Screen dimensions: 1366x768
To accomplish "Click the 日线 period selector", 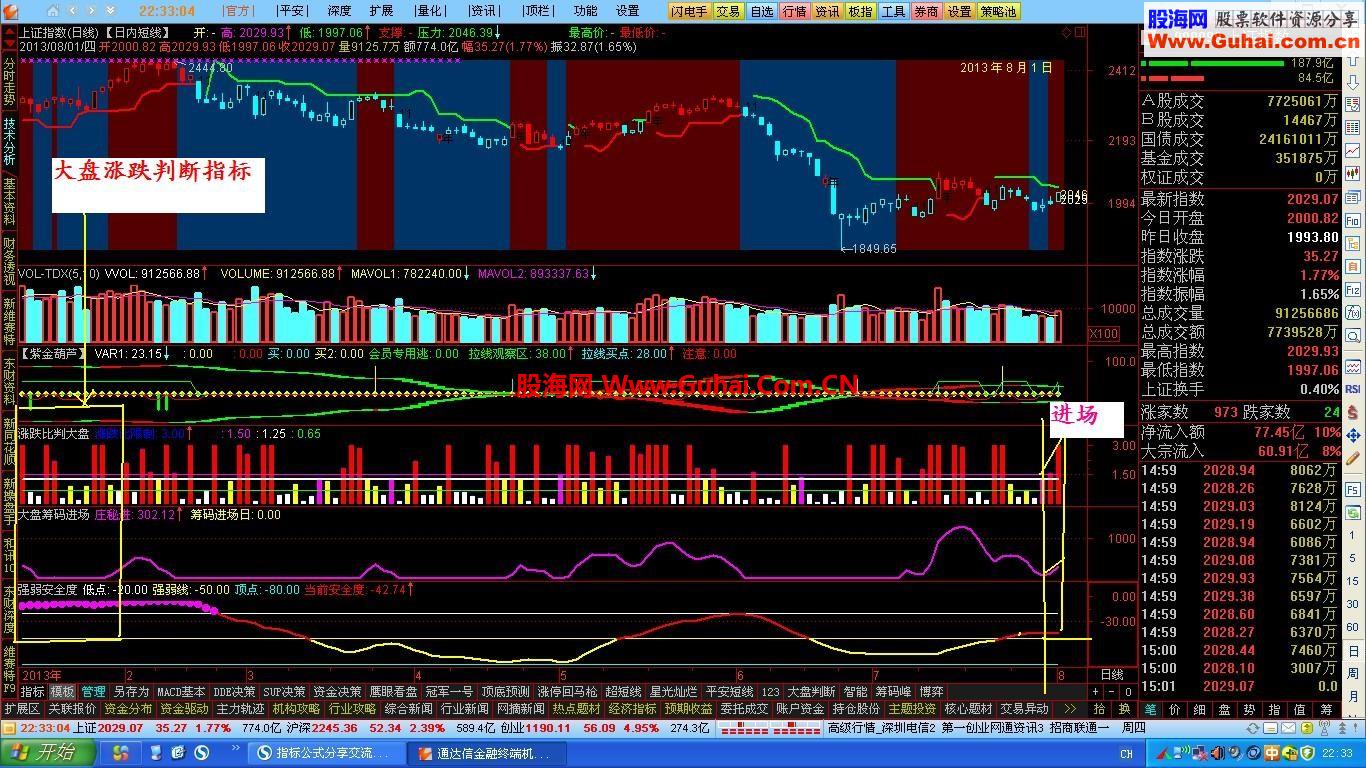I will (x=1112, y=675).
